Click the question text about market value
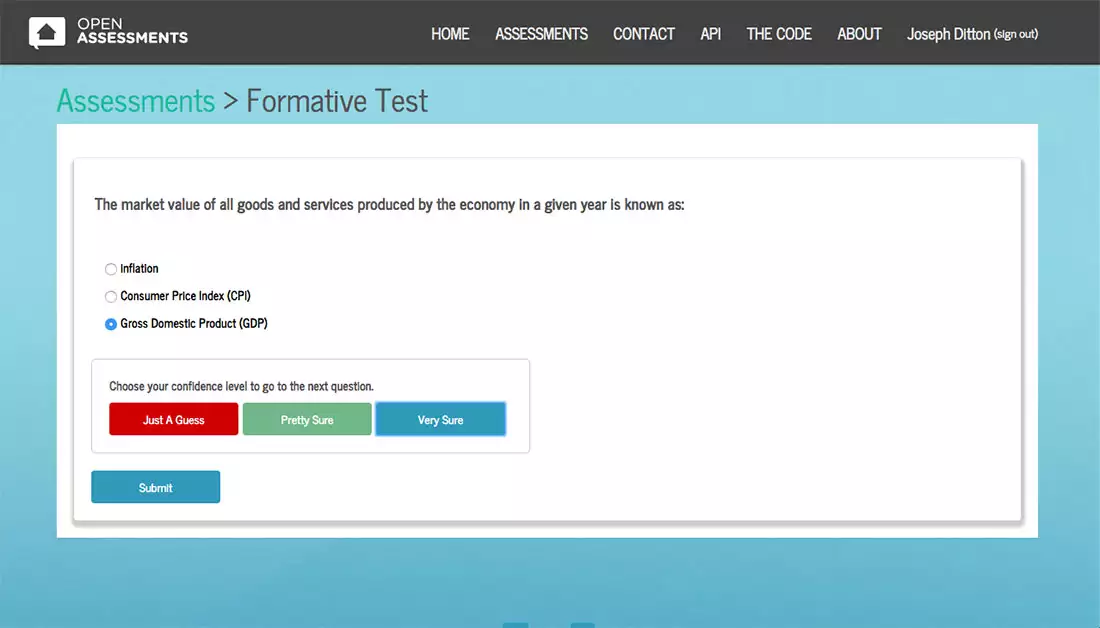This screenshot has height=628, width=1100. click(x=389, y=205)
